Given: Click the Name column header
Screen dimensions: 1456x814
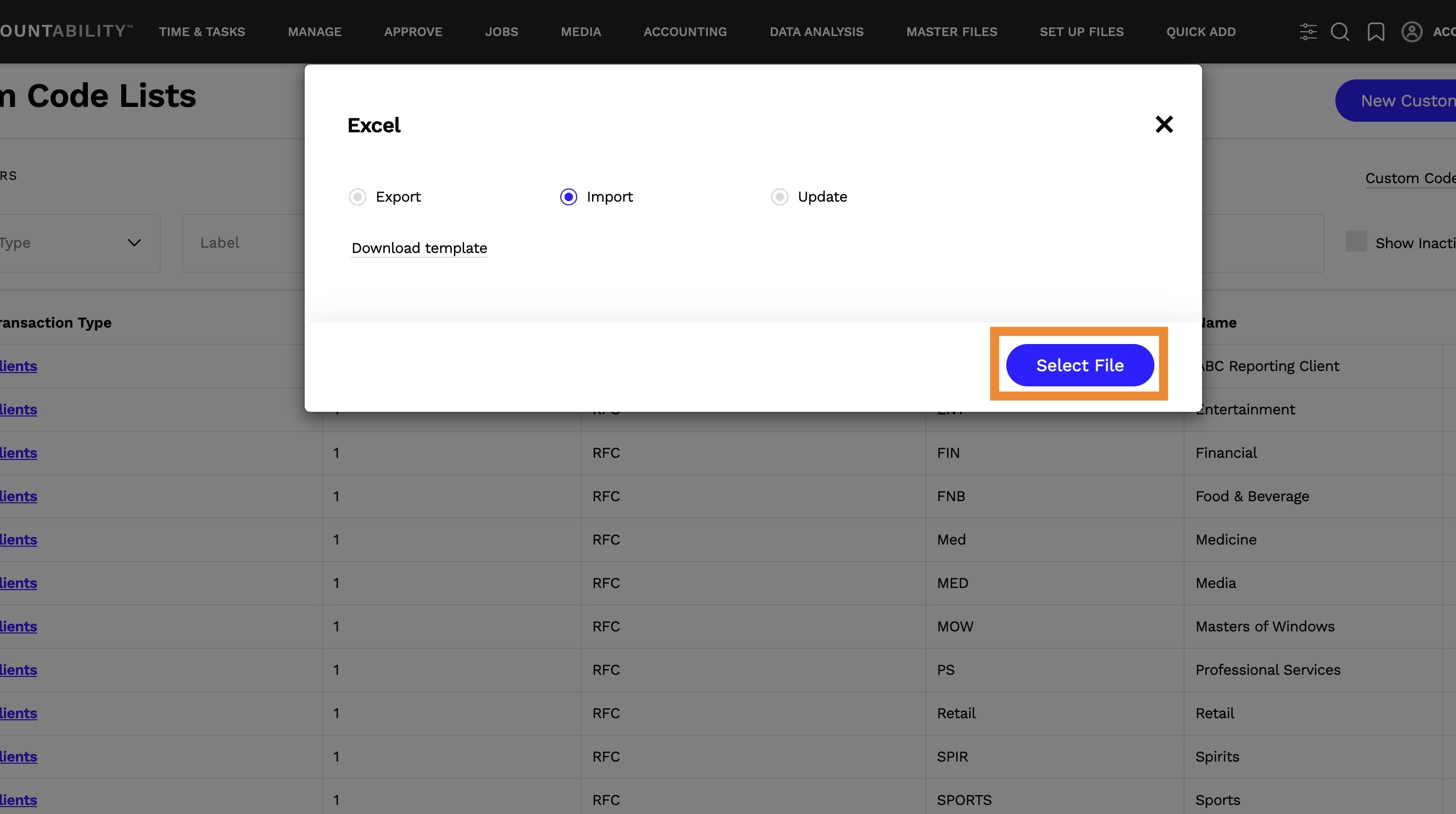Looking at the screenshot, I should coord(1218,323).
